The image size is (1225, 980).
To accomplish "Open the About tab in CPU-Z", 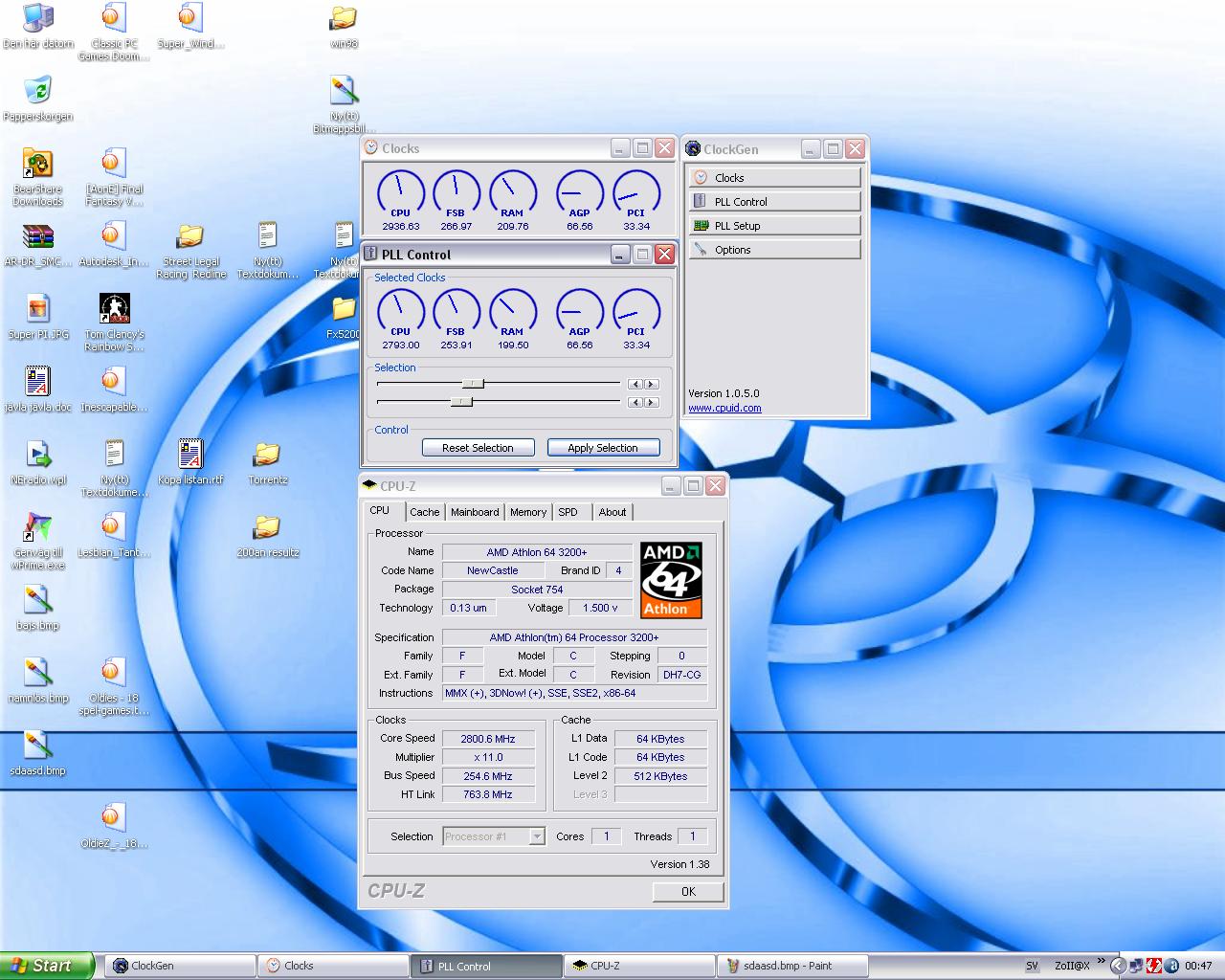I will coord(612,512).
